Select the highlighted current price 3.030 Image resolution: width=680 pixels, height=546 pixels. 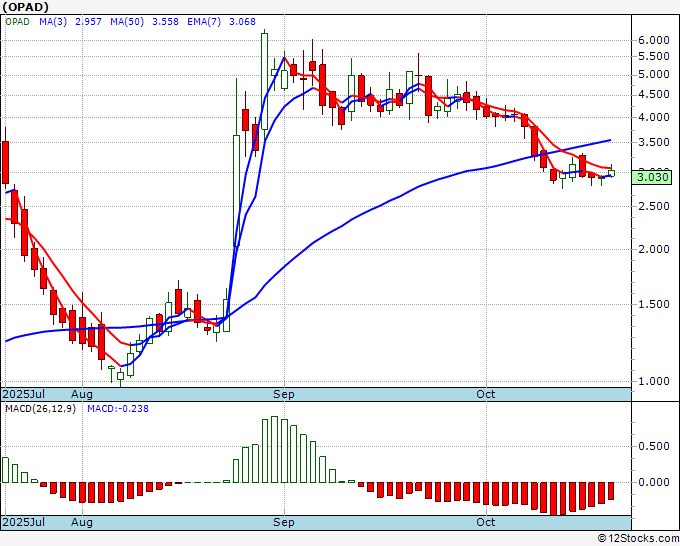tap(652, 177)
